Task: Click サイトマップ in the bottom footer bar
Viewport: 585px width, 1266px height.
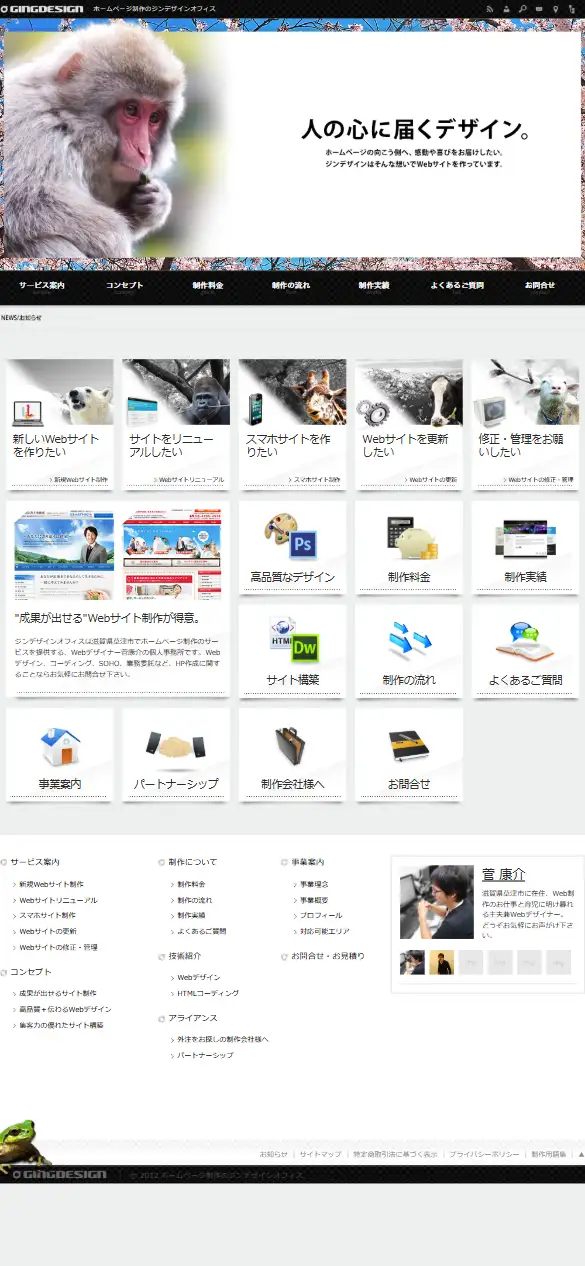Action: tap(320, 1154)
